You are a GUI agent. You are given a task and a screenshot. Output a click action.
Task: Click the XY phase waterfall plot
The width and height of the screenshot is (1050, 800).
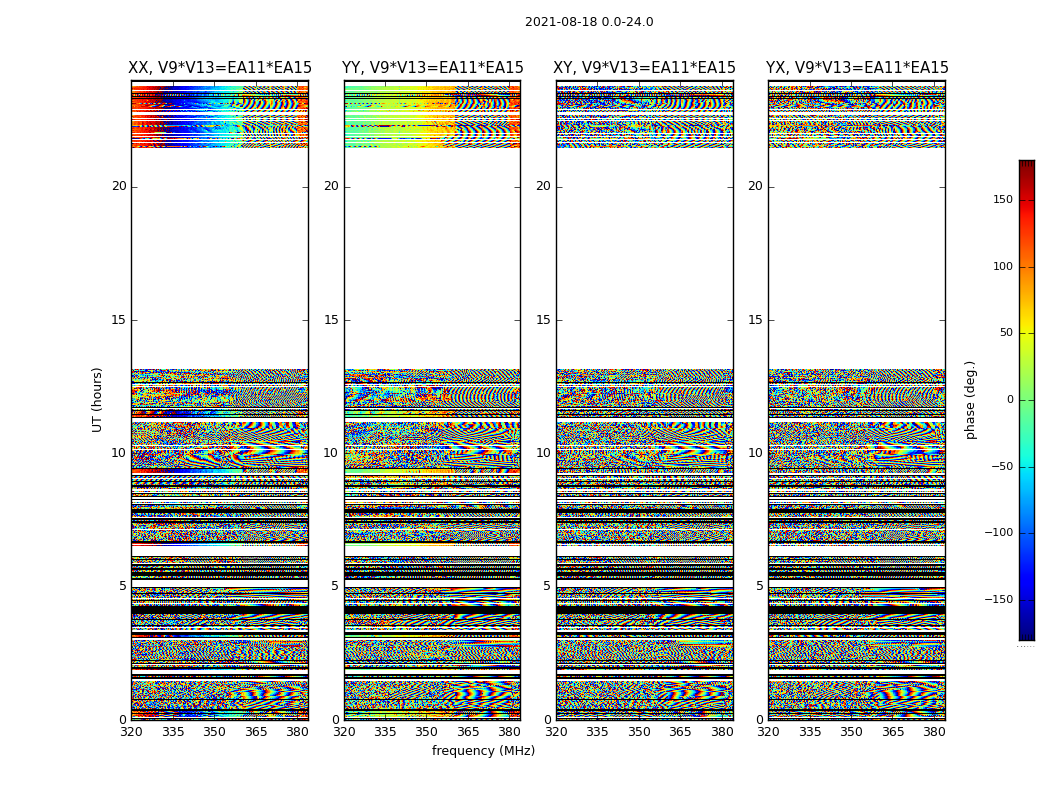coord(645,400)
